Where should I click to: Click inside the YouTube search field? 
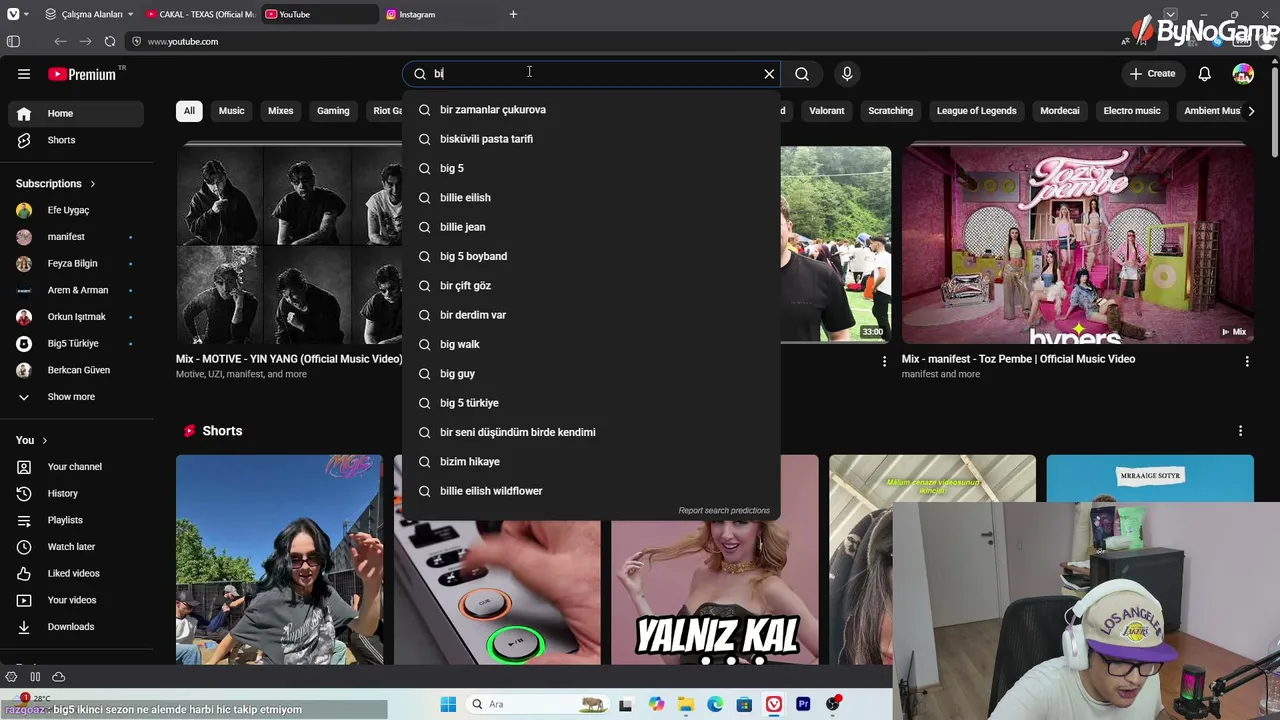pos(590,74)
